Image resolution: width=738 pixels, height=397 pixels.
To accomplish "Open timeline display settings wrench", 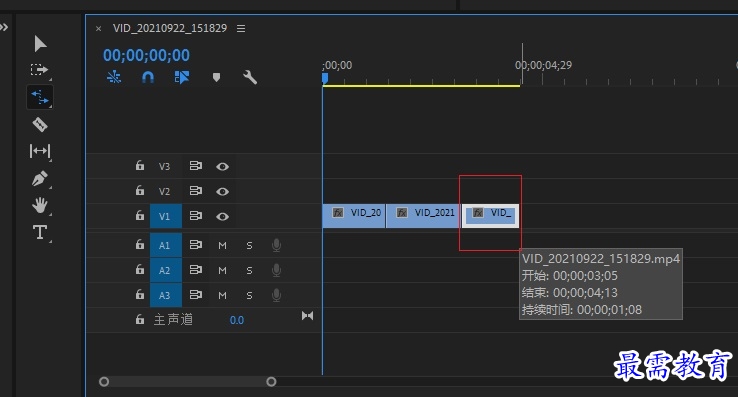I will pyautogui.click(x=250, y=77).
